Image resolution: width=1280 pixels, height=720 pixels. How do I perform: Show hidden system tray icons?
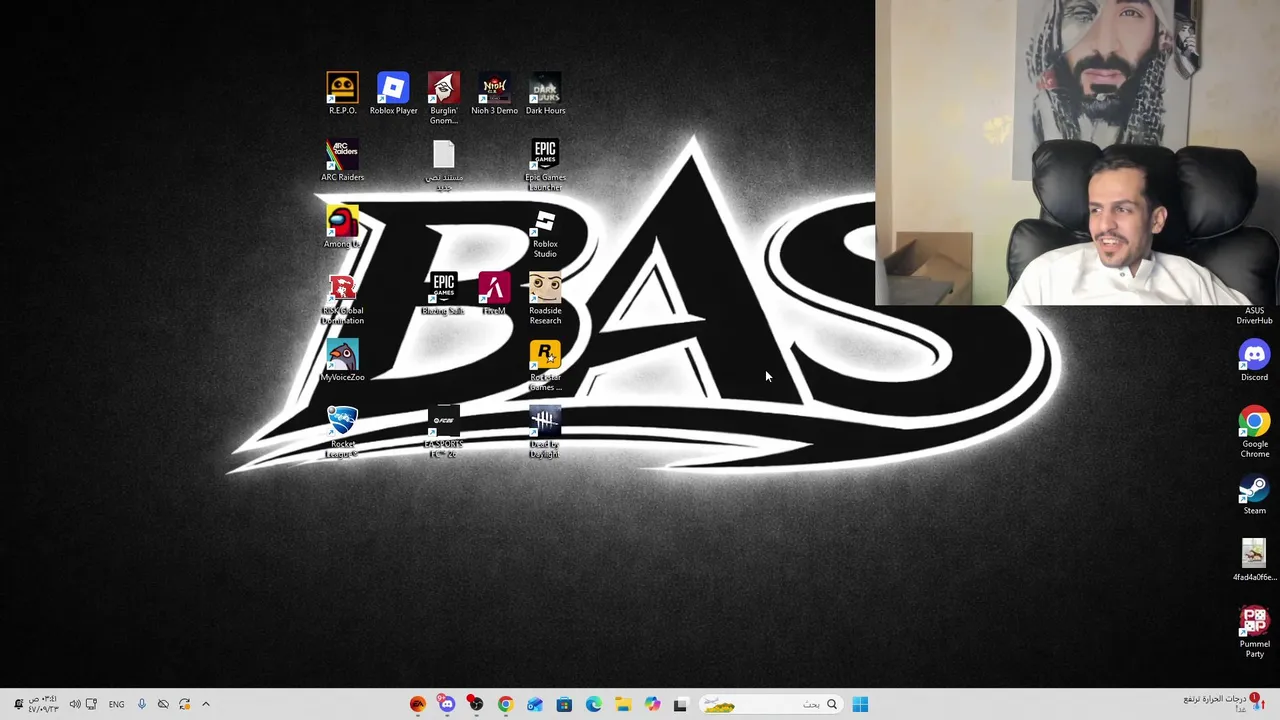206,704
